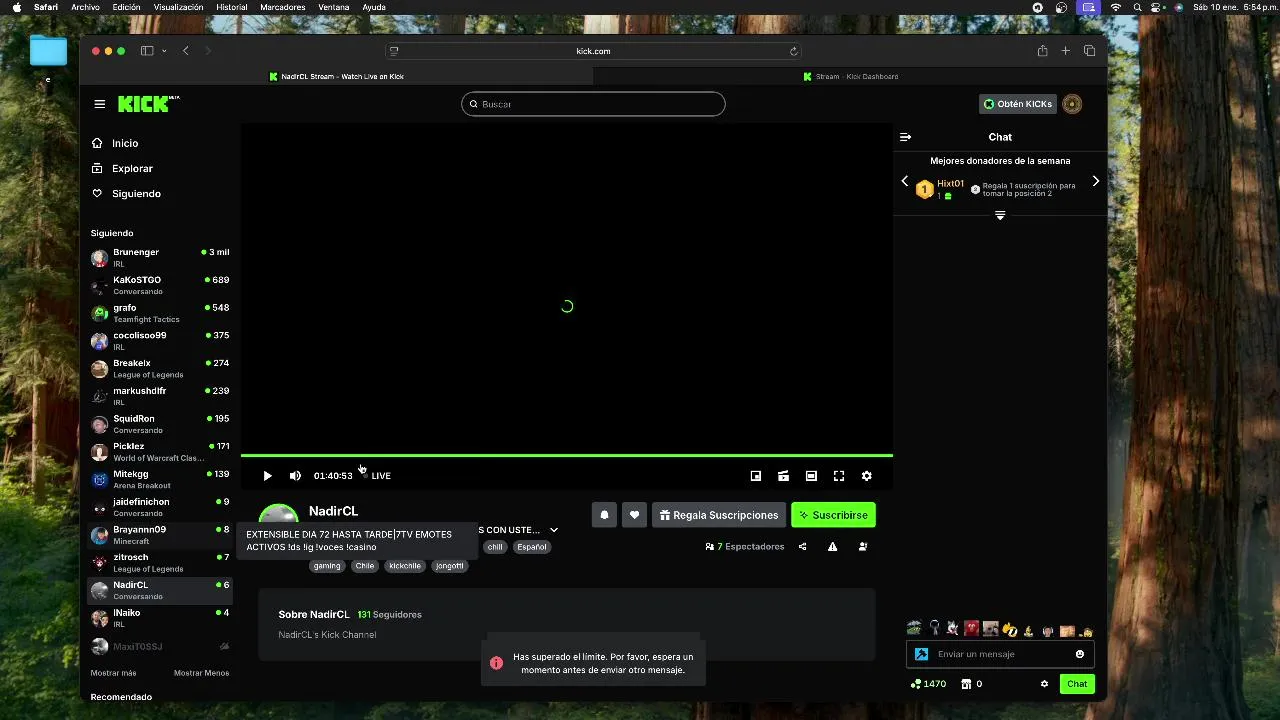The width and height of the screenshot is (1280, 720).
Task: Toggle the Safari sidebar
Action: (147, 51)
